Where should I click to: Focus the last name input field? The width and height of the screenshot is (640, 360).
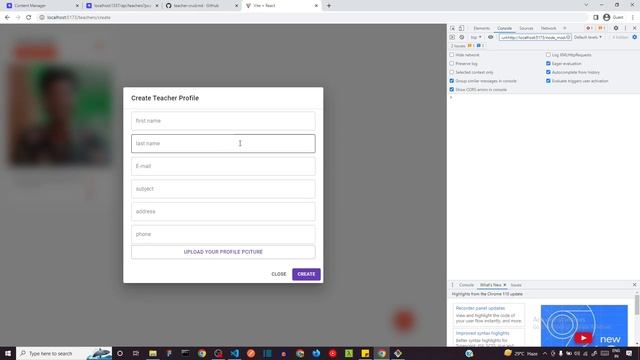(223, 143)
